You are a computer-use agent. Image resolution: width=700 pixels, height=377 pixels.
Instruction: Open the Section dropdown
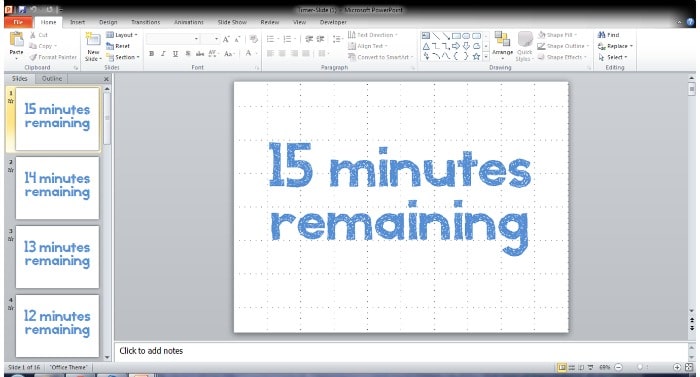pos(123,57)
